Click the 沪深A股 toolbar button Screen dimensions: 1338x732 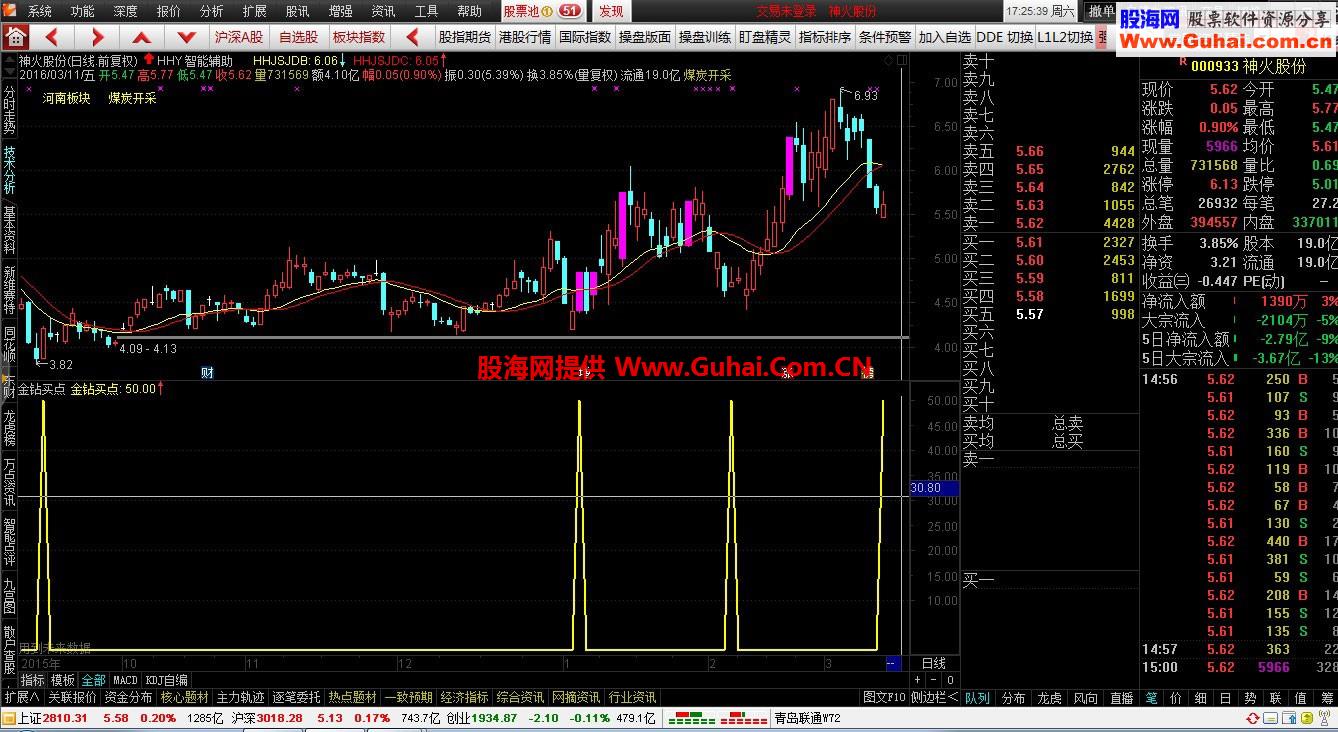pos(239,37)
